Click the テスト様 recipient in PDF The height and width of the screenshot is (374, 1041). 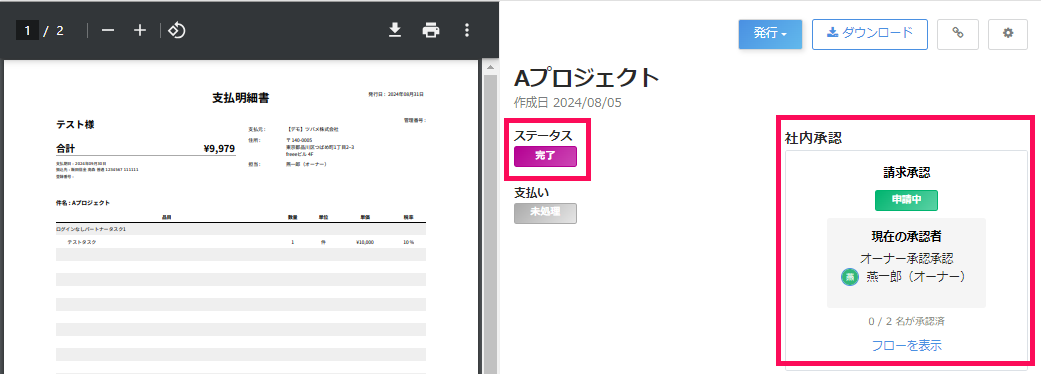(x=75, y=125)
